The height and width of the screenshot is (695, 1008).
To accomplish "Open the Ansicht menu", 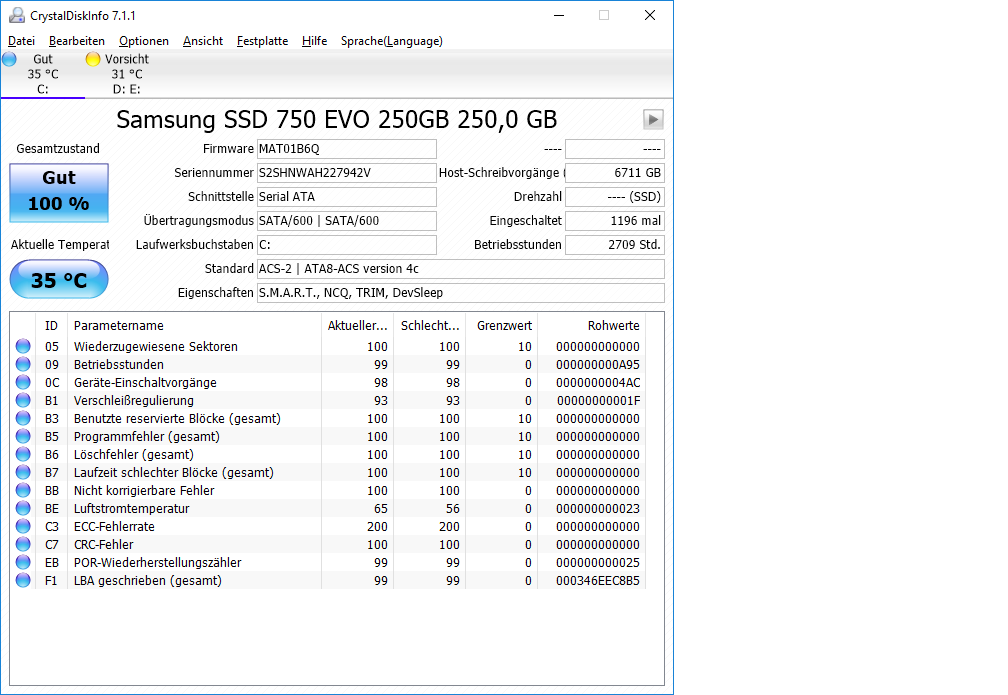I will [x=202, y=41].
